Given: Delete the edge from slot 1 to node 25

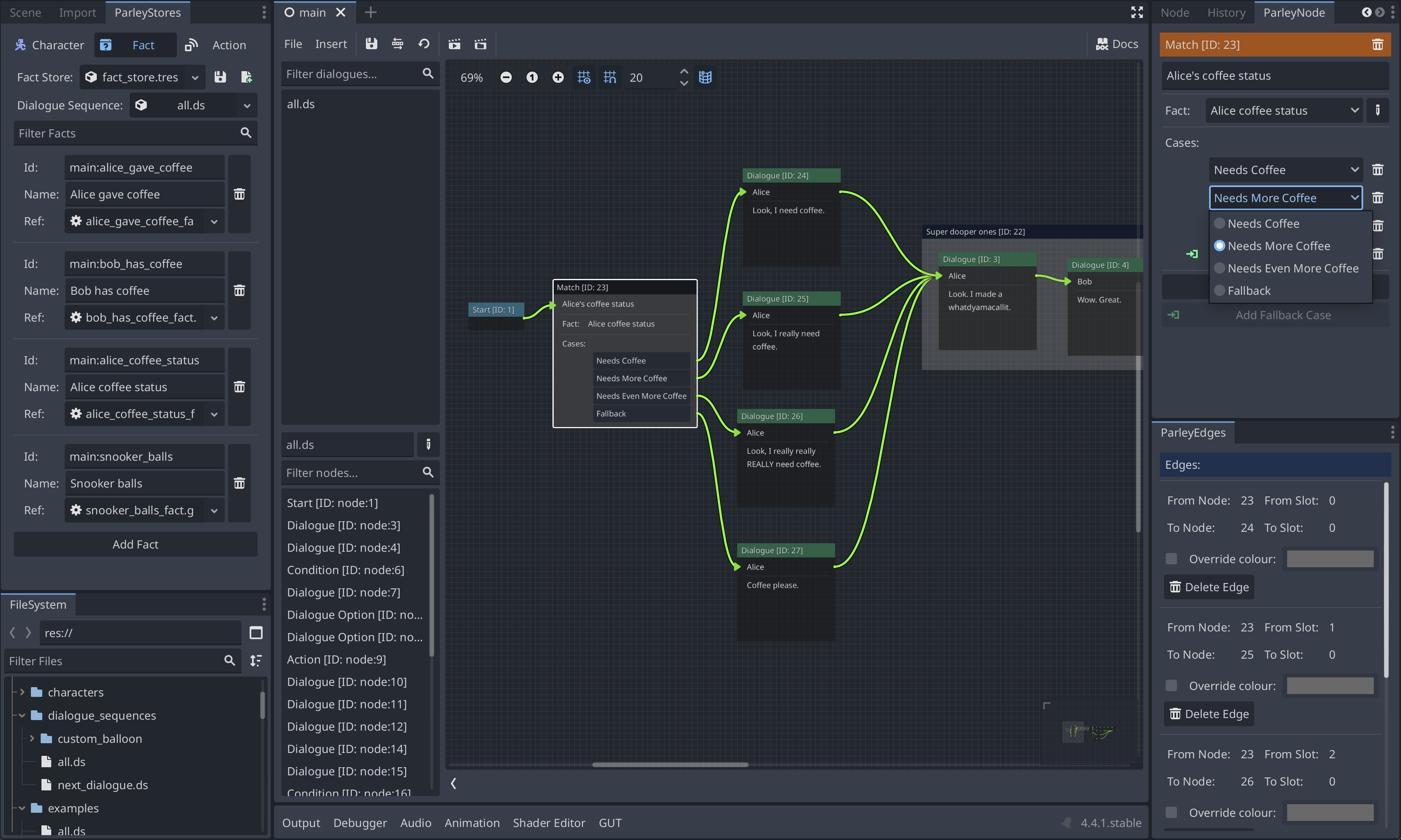Looking at the screenshot, I should point(1209,714).
